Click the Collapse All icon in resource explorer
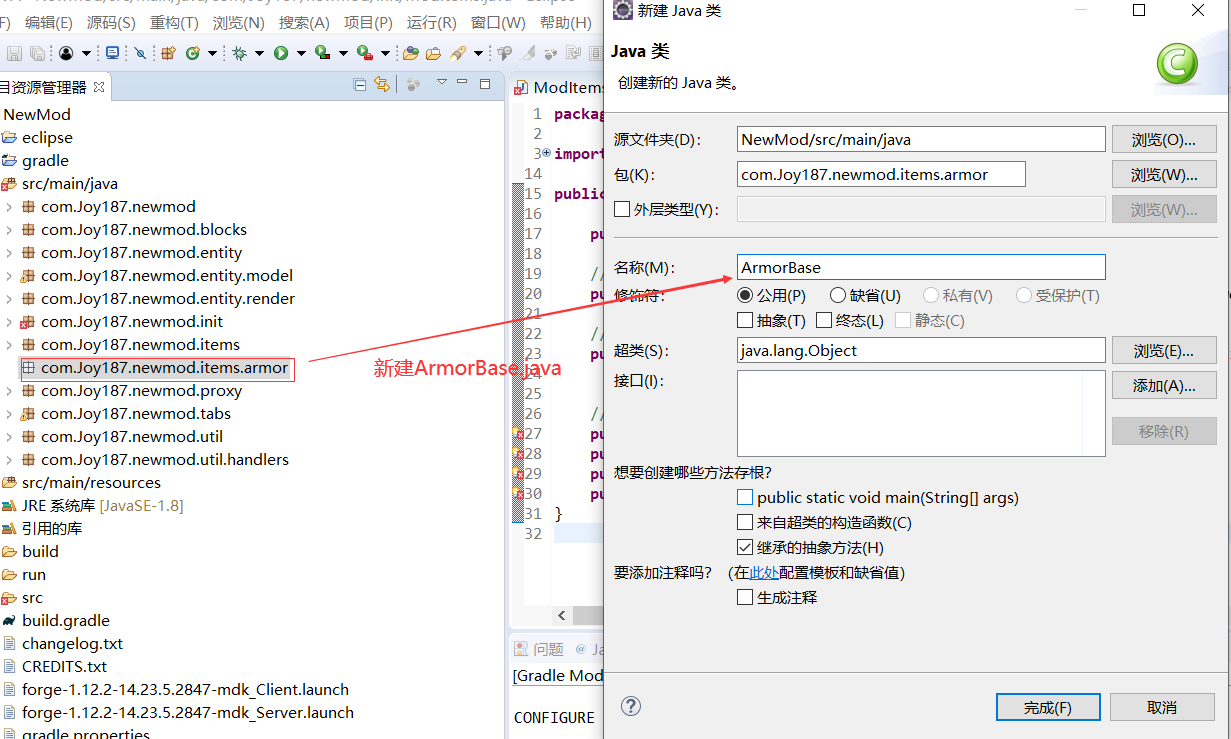This screenshot has height=739, width=1231. [x=360, y=85]
